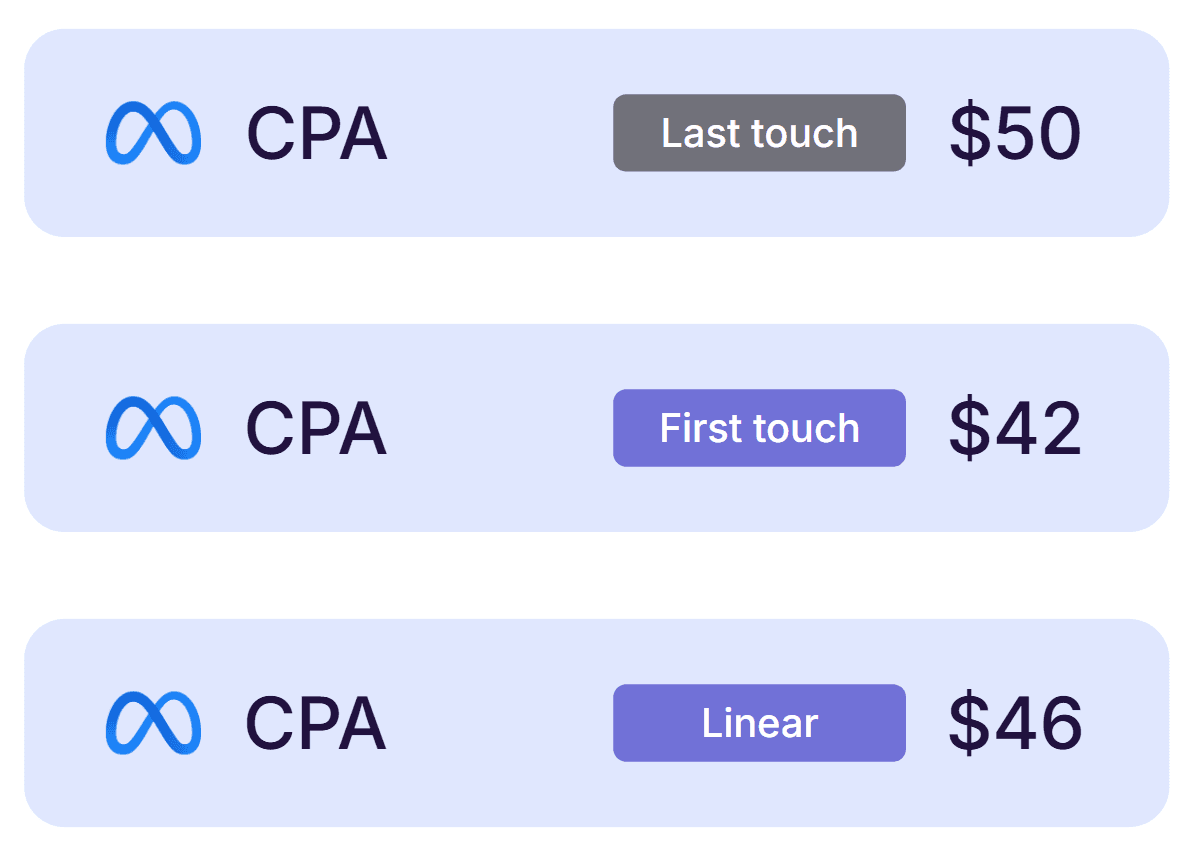Click the $42 CPA value
Viewport: 1192px width, 850px height.
tap(1015, 428)
